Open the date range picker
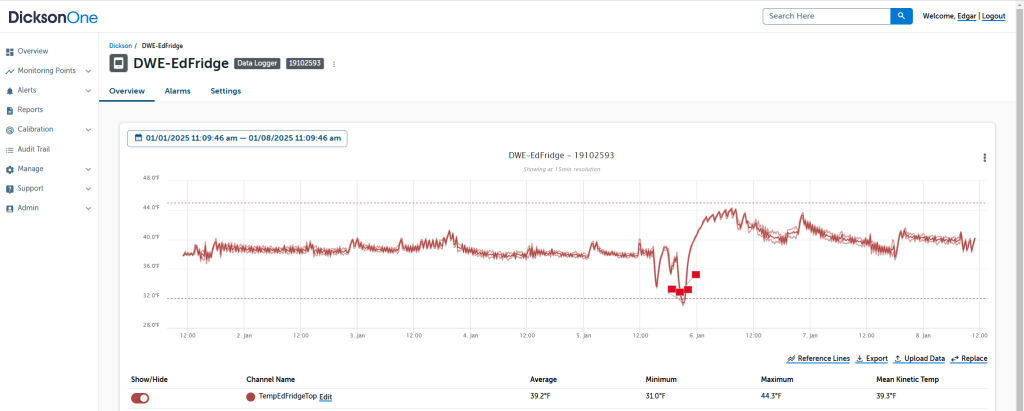The width and height of the screenshot is (1024, 411). point(237,138)
